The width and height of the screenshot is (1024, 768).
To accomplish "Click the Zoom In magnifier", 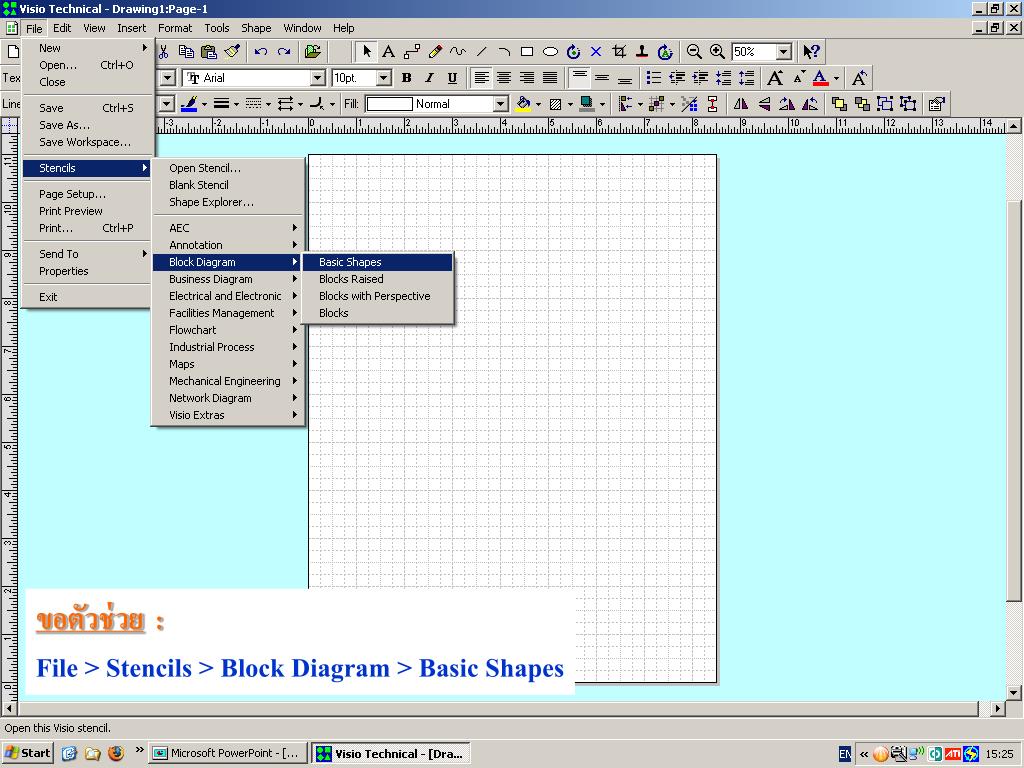I will click(x=717, y=52).
